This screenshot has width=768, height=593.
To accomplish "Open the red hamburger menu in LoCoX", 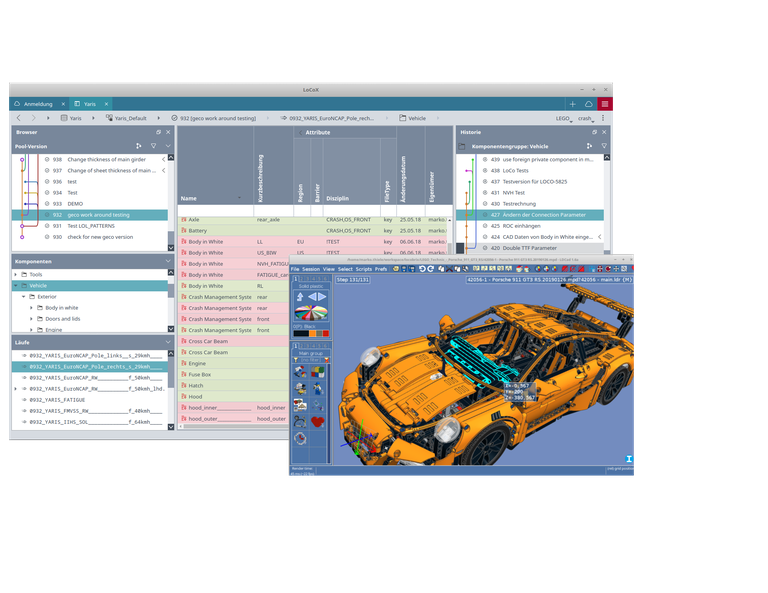I will (605, 104).
